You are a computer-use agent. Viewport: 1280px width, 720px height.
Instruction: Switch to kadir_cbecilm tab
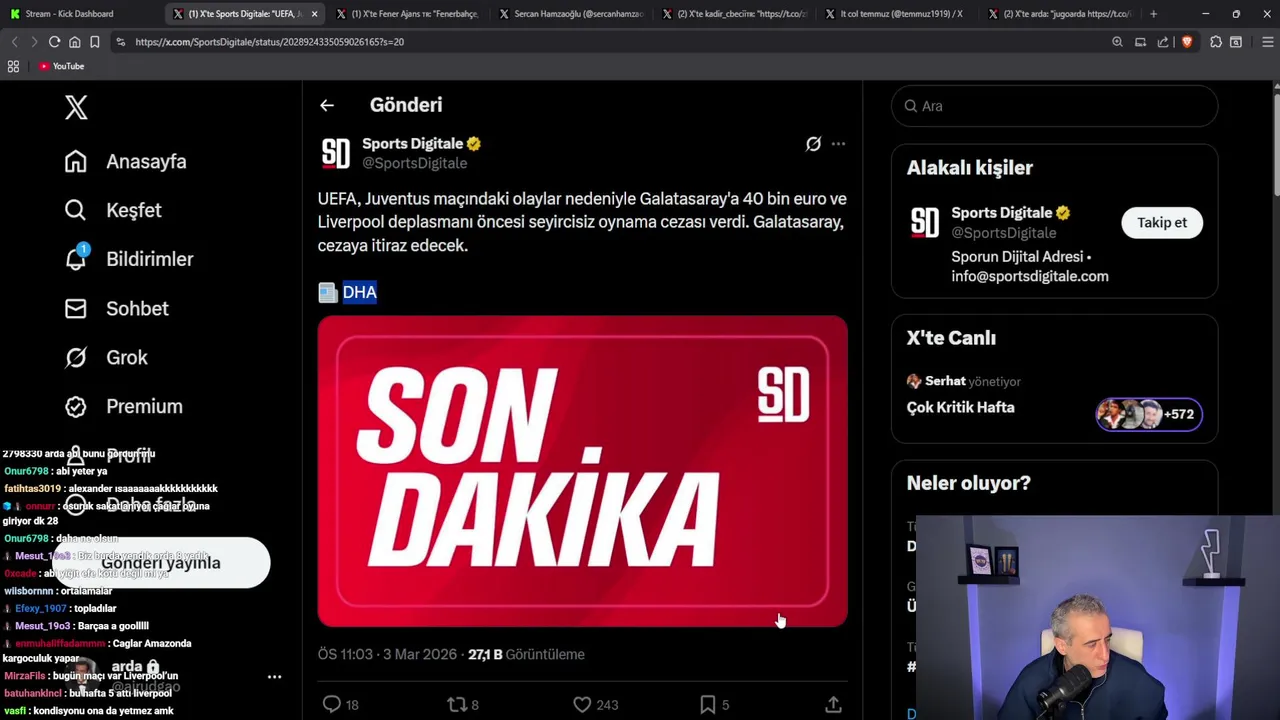pos(733,14)
